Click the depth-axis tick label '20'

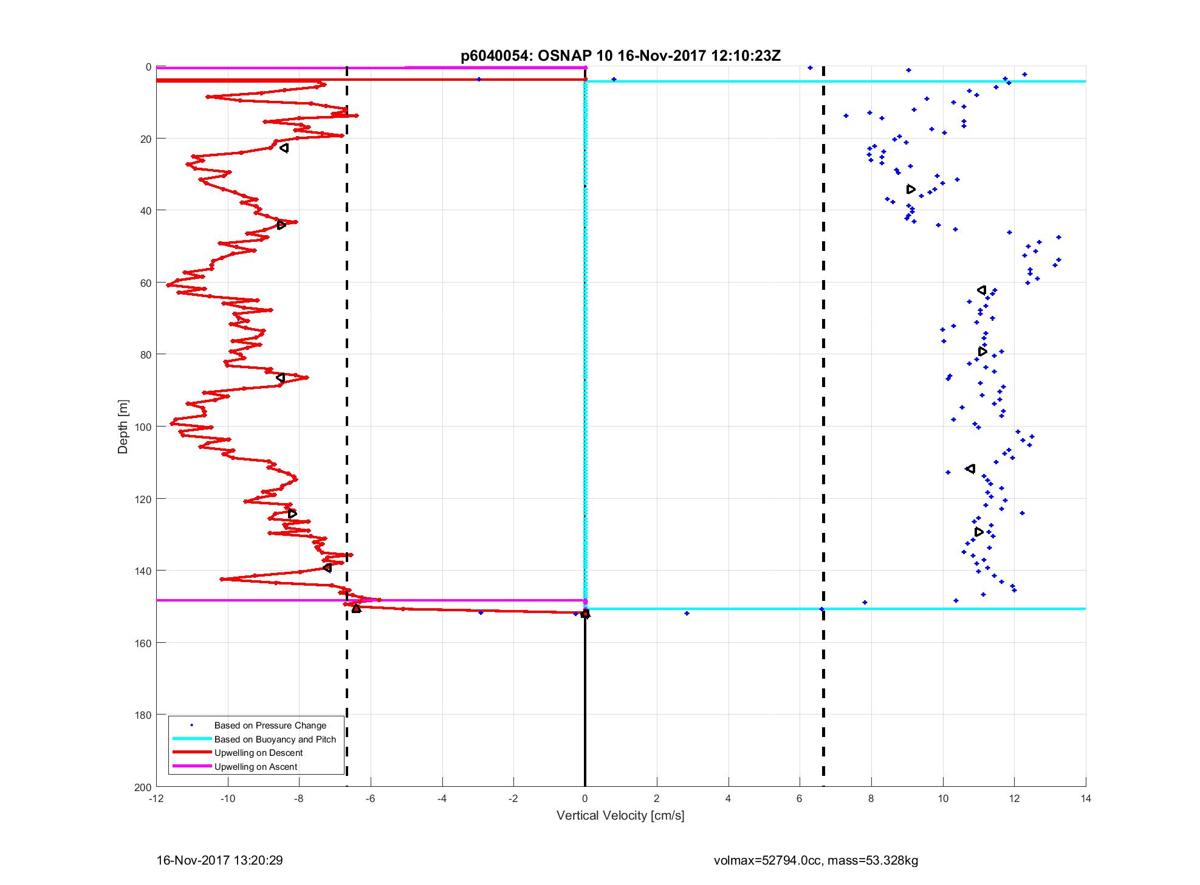pyautogui.click(x=145, y=139)
